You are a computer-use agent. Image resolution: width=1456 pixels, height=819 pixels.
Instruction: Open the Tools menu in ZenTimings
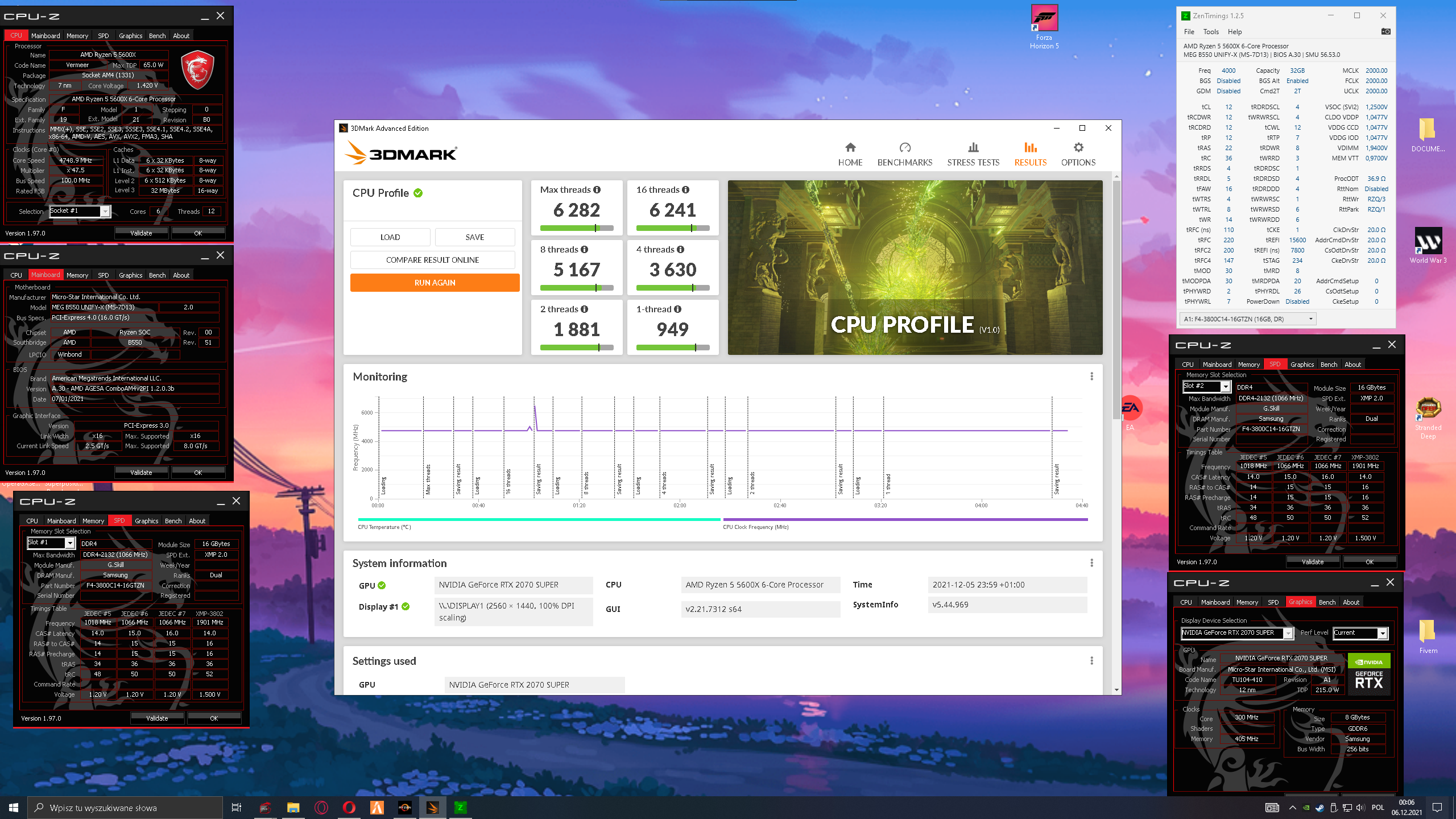pos(1211,32)
